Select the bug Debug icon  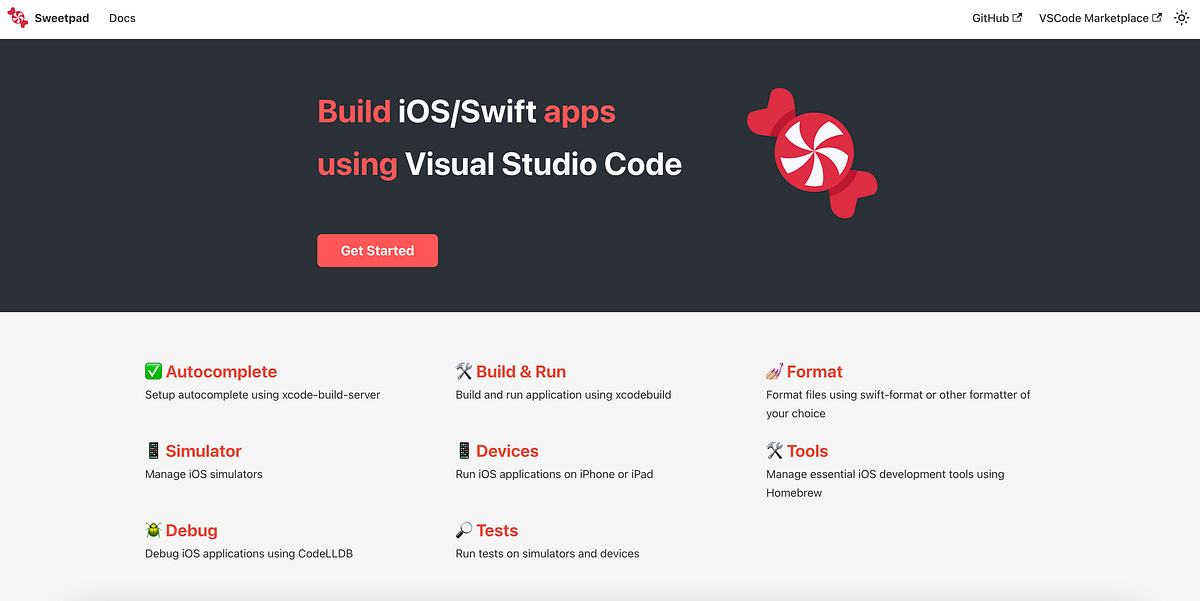[x=153, y=530]
